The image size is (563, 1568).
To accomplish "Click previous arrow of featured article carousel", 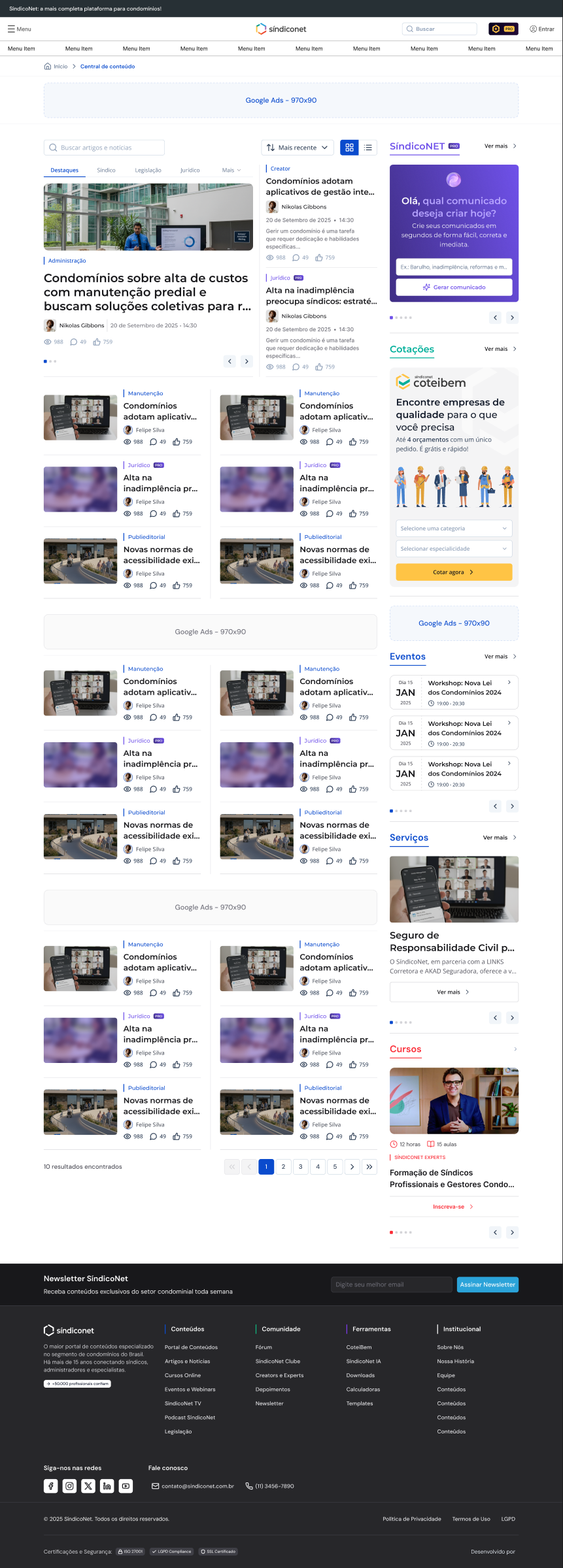I will [x=230, y=361].
